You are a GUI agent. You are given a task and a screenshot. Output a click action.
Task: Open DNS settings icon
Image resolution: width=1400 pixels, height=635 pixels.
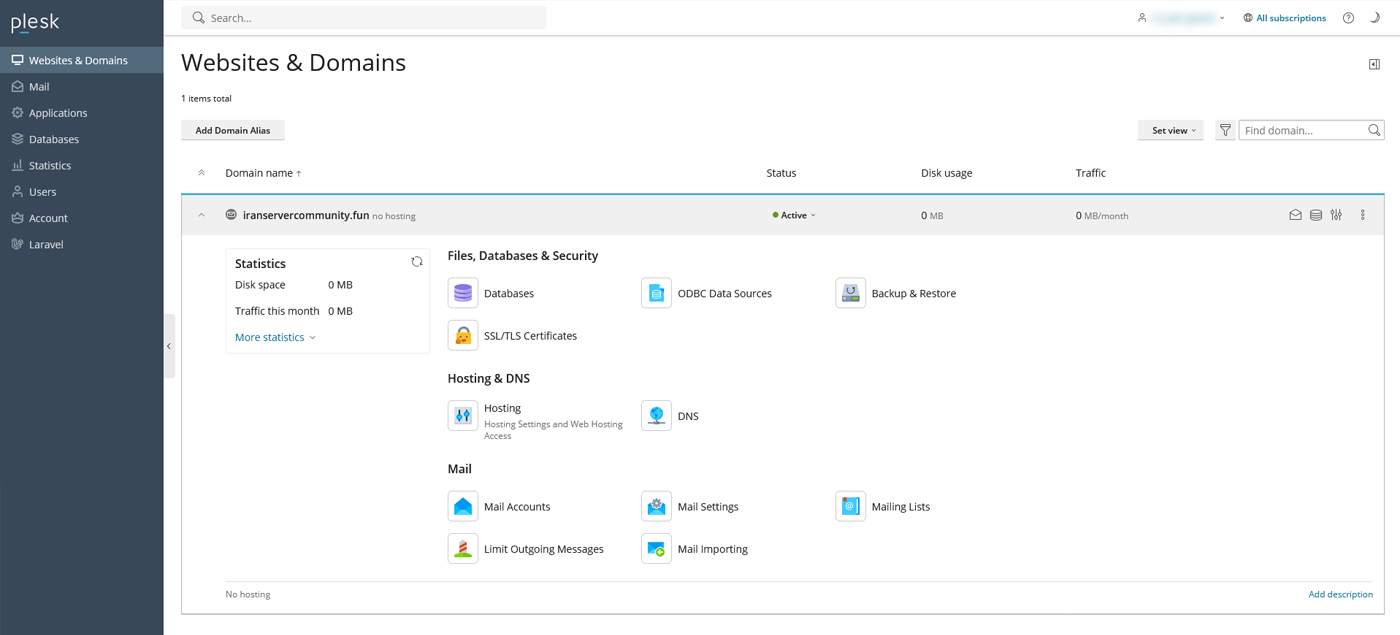pos(656,416)
